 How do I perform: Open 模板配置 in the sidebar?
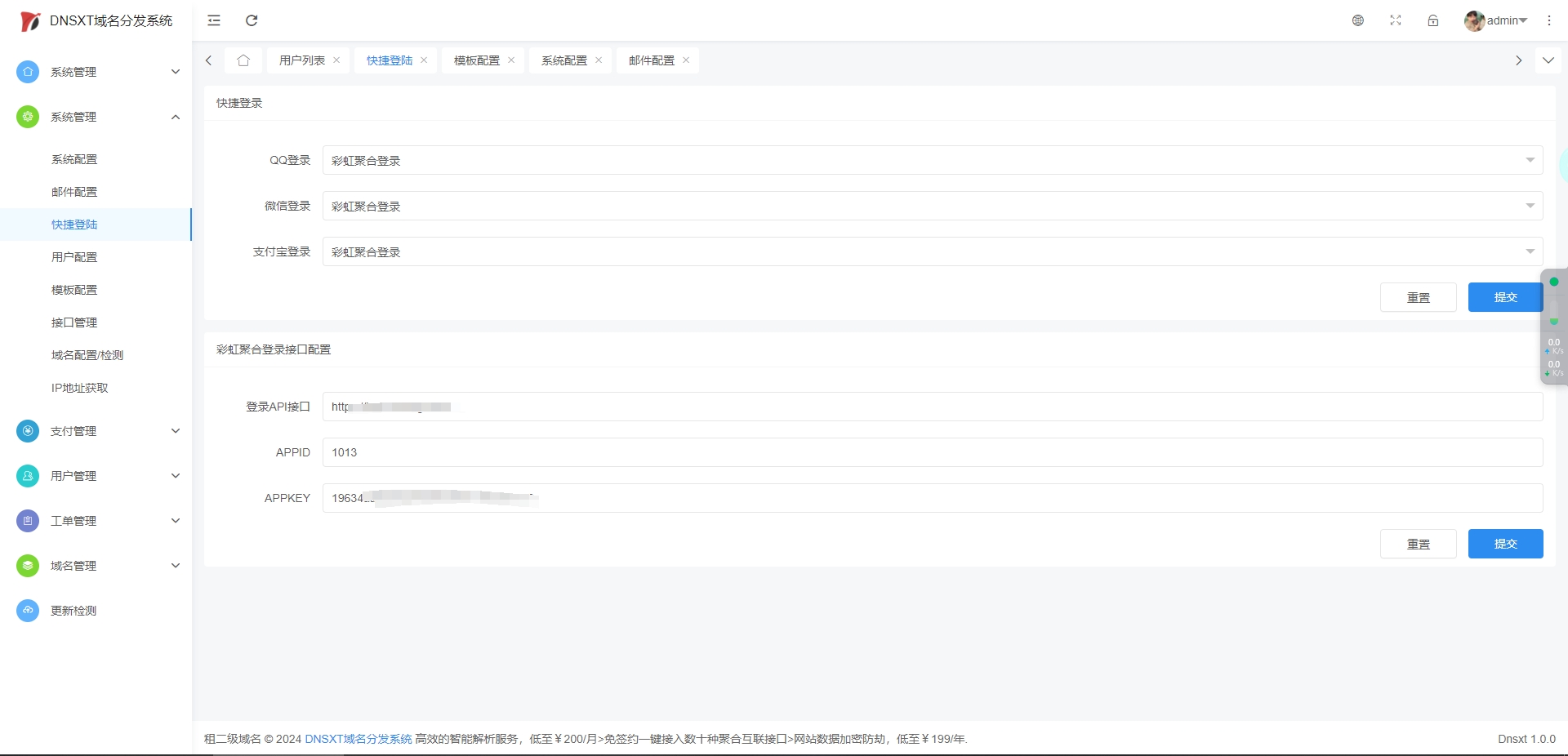(x=96, y=290)
